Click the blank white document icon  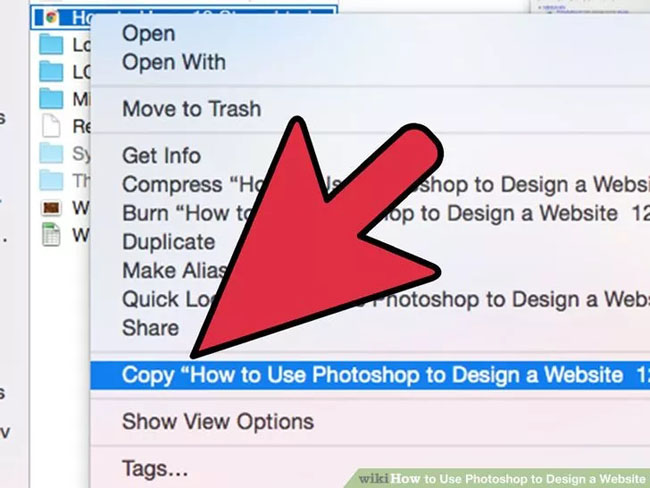click(51, 126)
